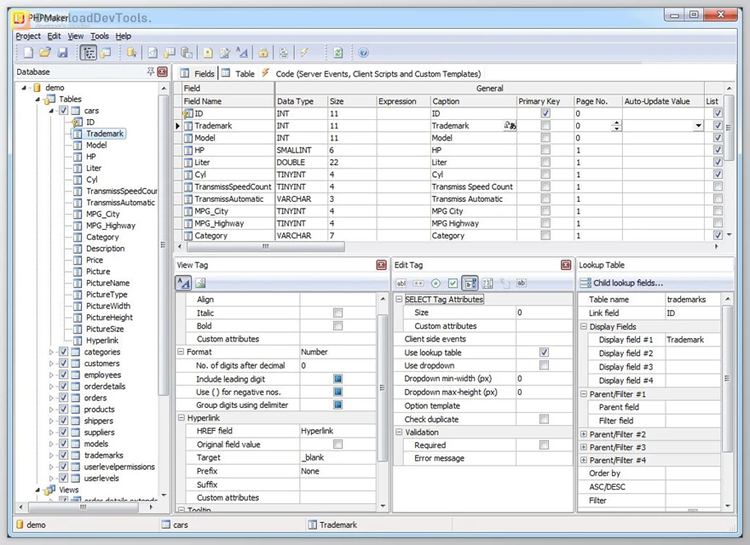Click the green refresh toolbar icon
The height and width of the screenshot is (545, 750).
tap(338, 53)
